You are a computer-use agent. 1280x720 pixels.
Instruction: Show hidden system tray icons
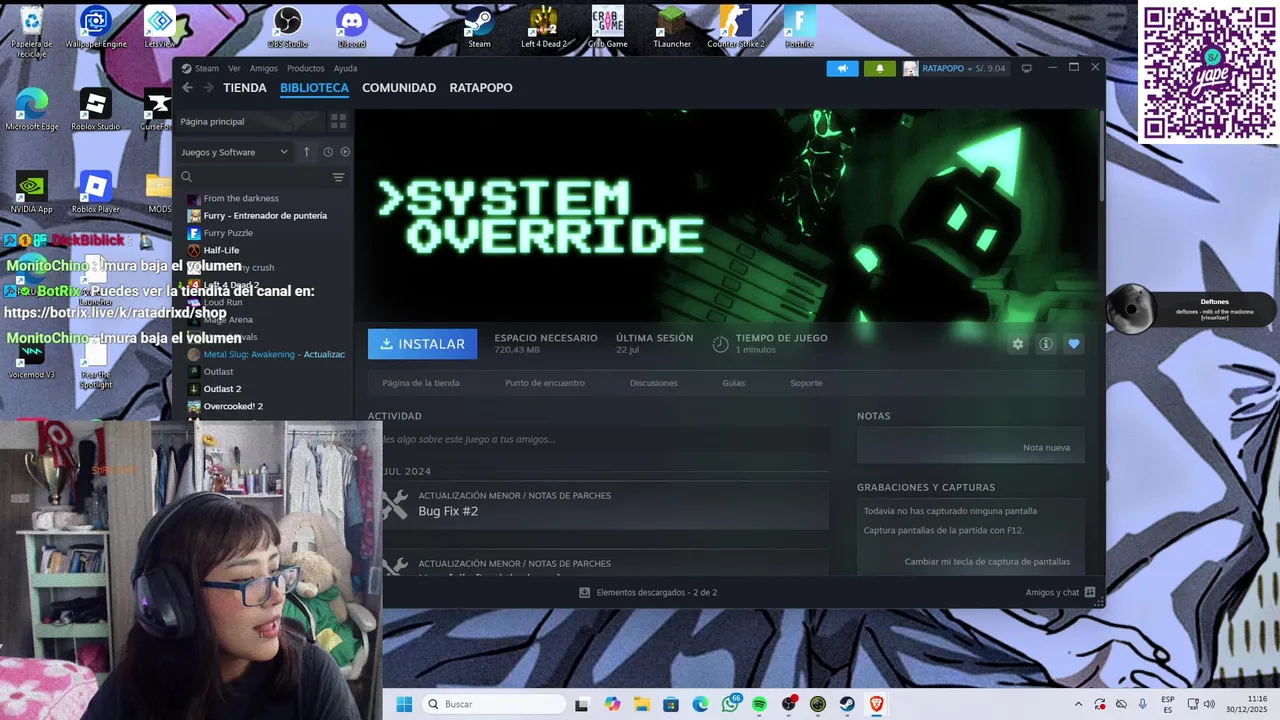[x=1078, y=704]
